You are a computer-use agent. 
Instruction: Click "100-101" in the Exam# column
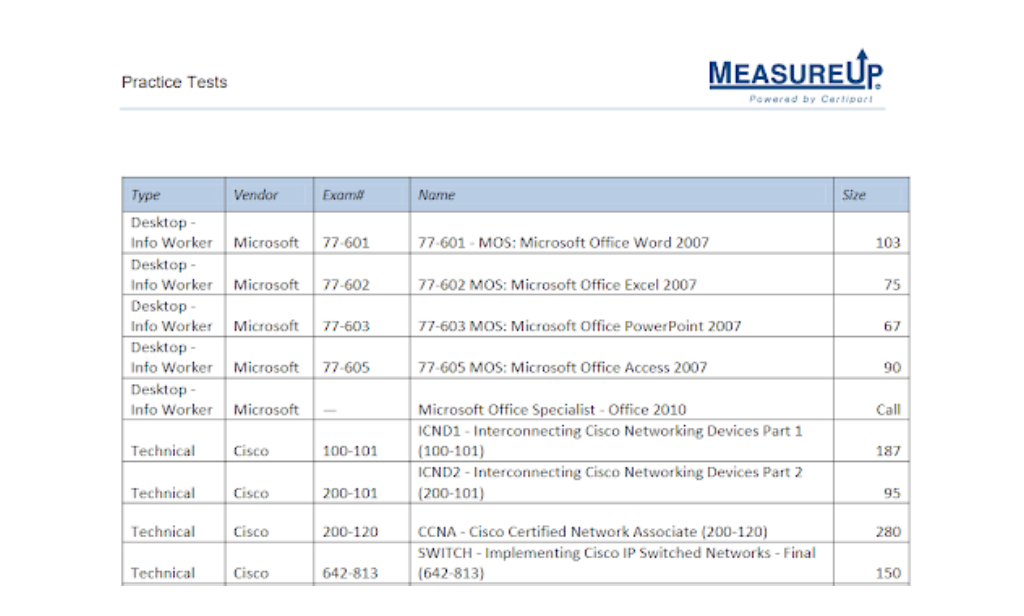point(350,451)
